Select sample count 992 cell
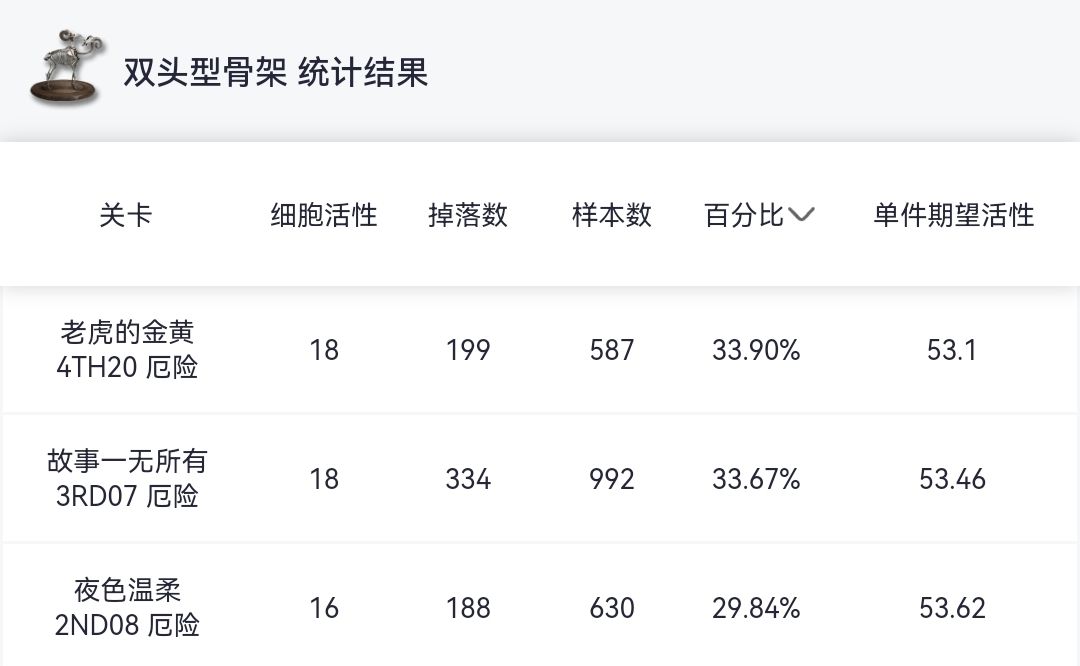1080x666 pixels. [x=612, y=479]
